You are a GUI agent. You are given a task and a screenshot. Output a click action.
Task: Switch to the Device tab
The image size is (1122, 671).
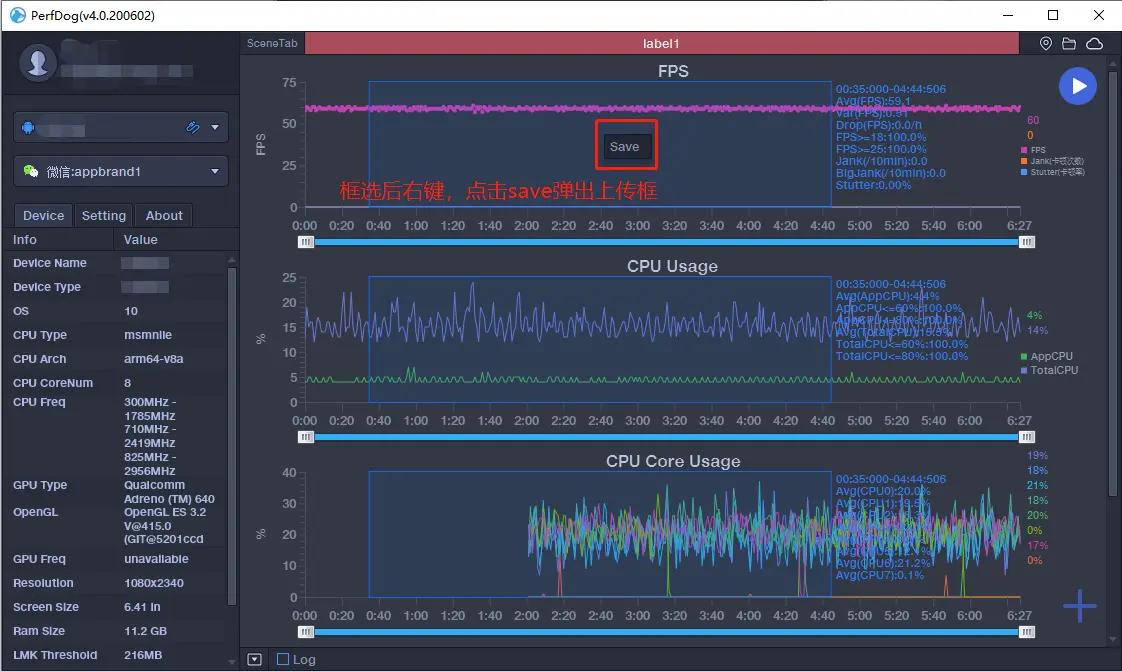(x=44, y=215)
